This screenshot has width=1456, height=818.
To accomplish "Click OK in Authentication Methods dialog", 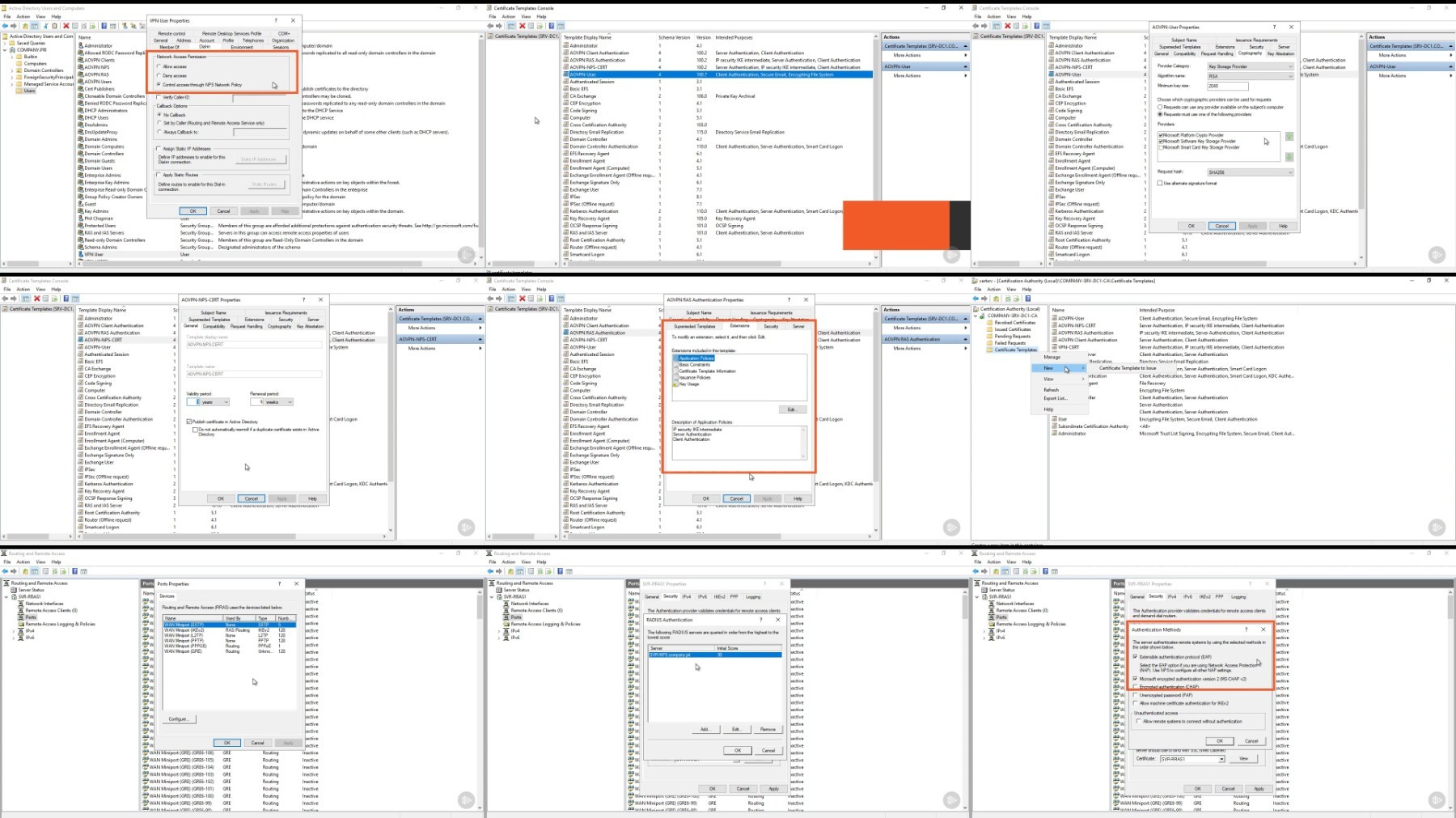I will click(1220, 741).
